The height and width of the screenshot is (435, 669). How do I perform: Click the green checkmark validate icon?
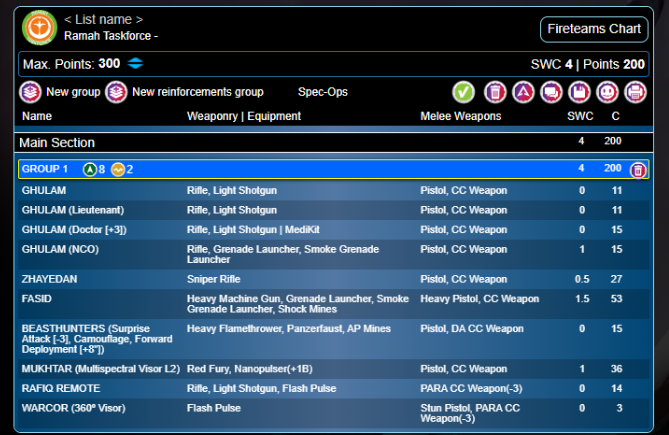[463, 92]
